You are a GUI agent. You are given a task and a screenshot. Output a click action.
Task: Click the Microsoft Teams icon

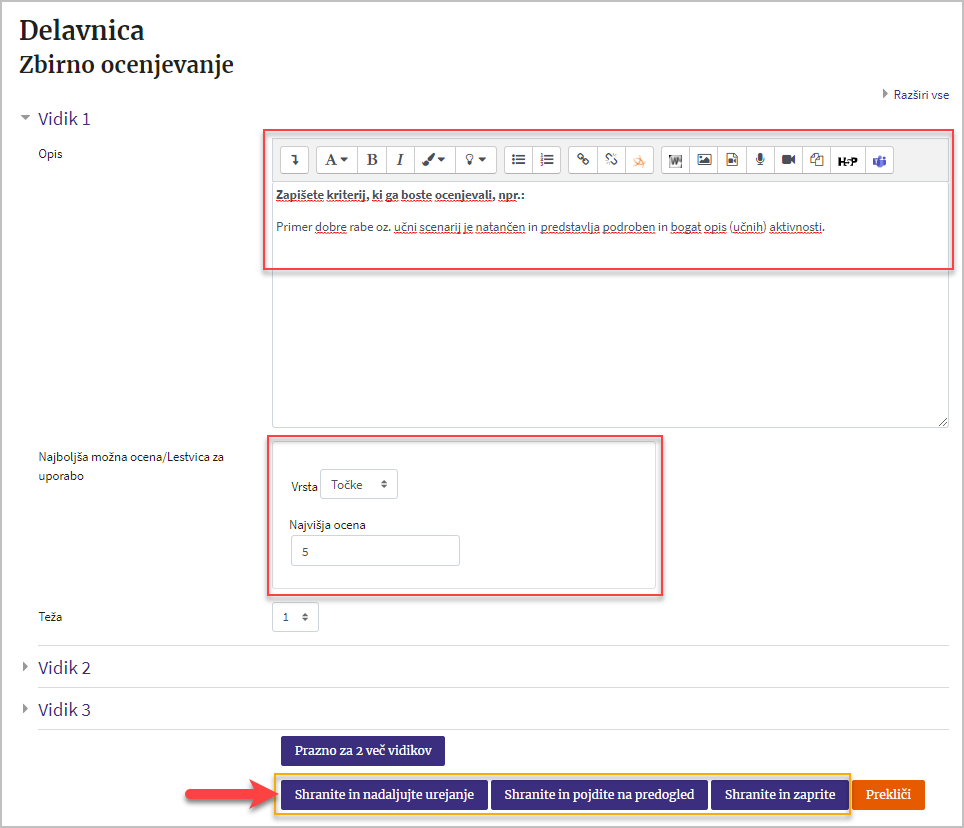(880, 160)
